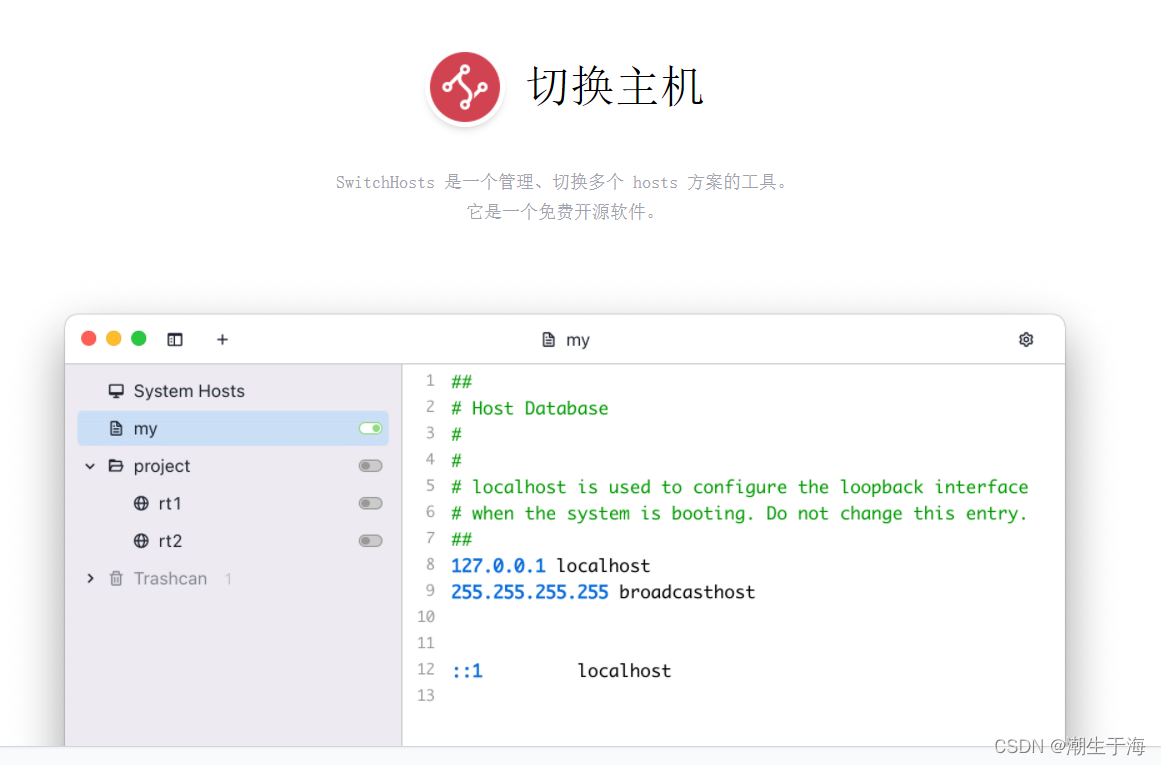Minimize the window with yellow button
Image resolution: width=1161 pixels, height=765 pixels.
tap(113, 338)
